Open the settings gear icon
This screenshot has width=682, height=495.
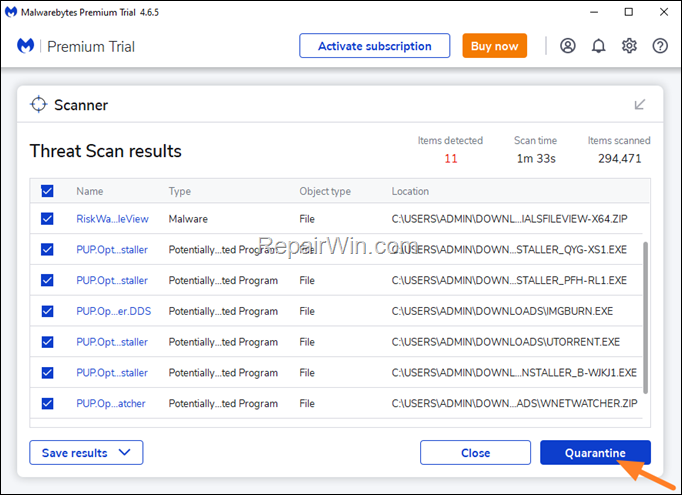click(629, 46)
